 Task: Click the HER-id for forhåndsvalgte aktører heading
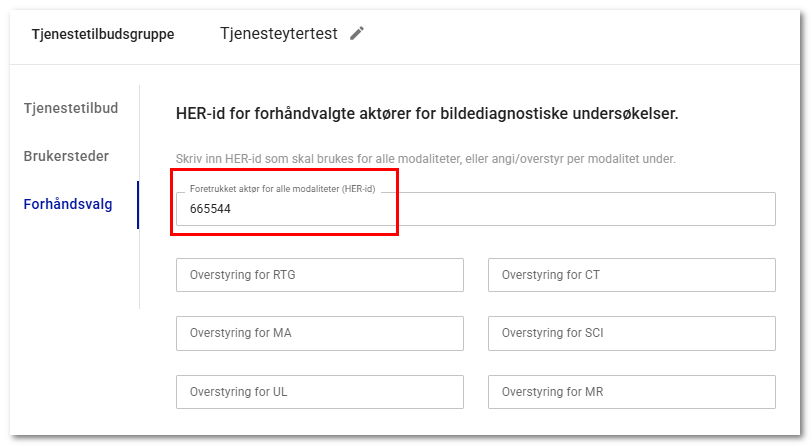click(x=427, y=114)
